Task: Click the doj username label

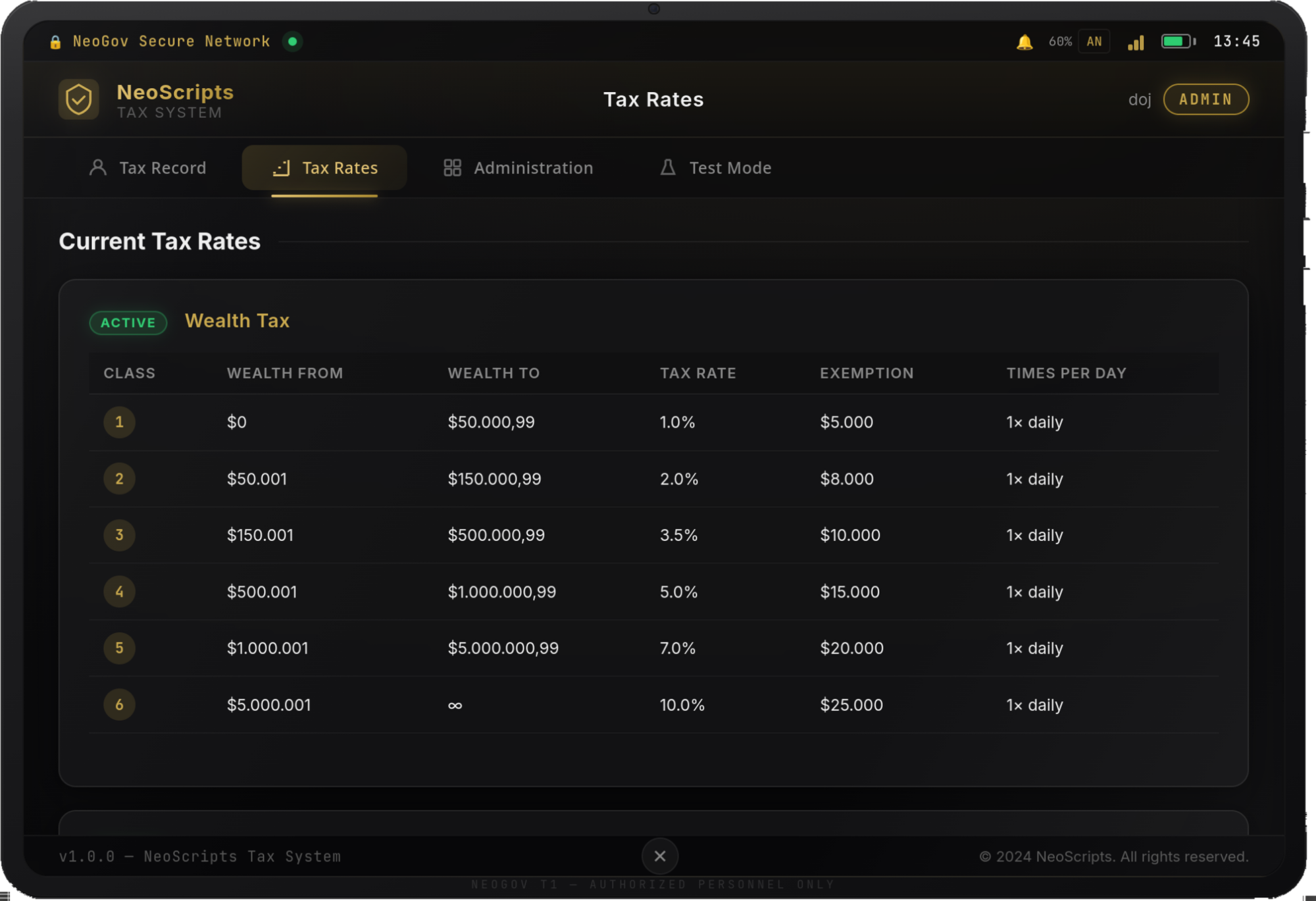Action: pyautogui.click(x=1140, y=99)
